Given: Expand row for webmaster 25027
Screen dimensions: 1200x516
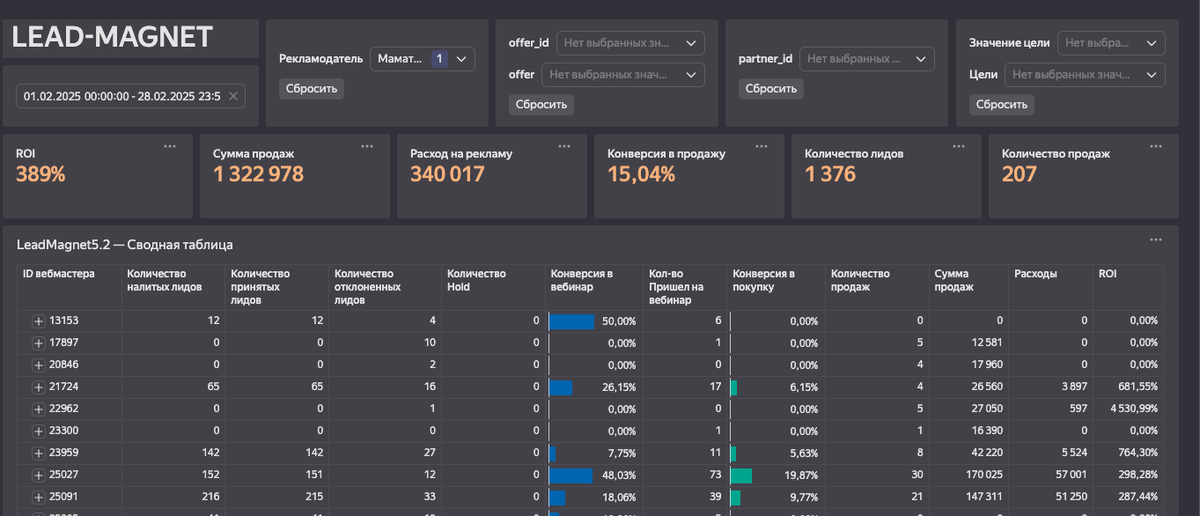Looking at the screenshot, I should pos(39,475).
